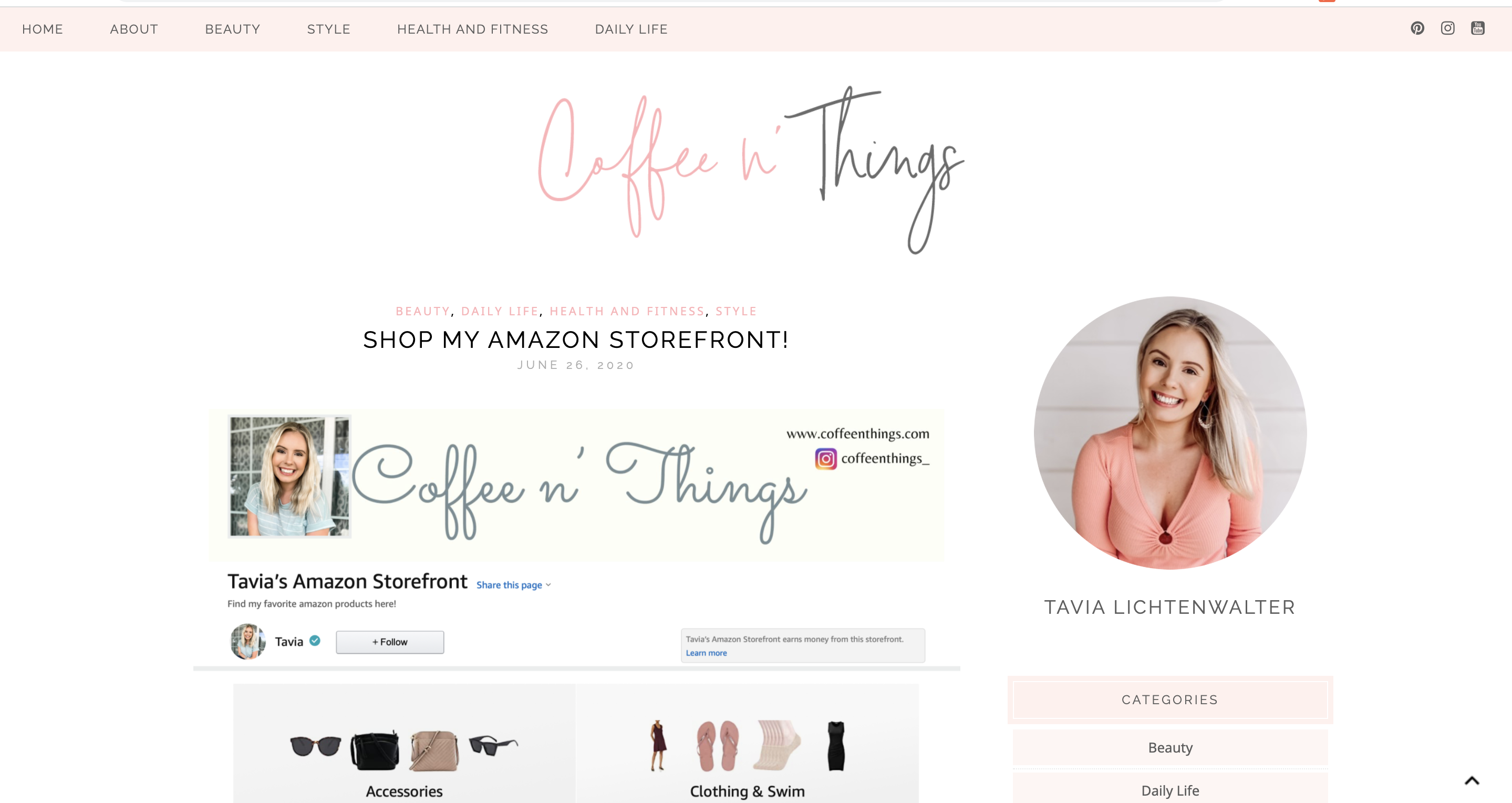This screenshot has width=1512, height=803.
Task: Open the Style category tag above title
Action: pyautogui.click(x=736, y=311)
